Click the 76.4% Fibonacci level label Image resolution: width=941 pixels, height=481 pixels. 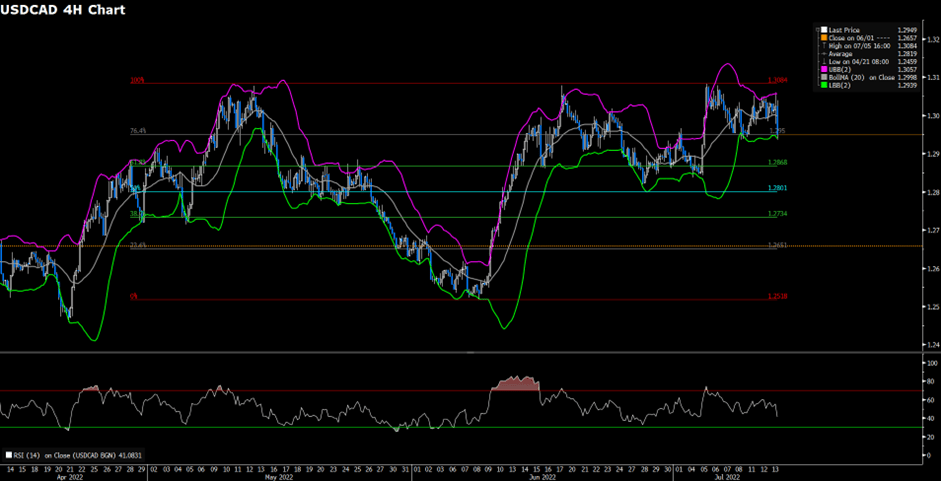(x=138, y=131)
